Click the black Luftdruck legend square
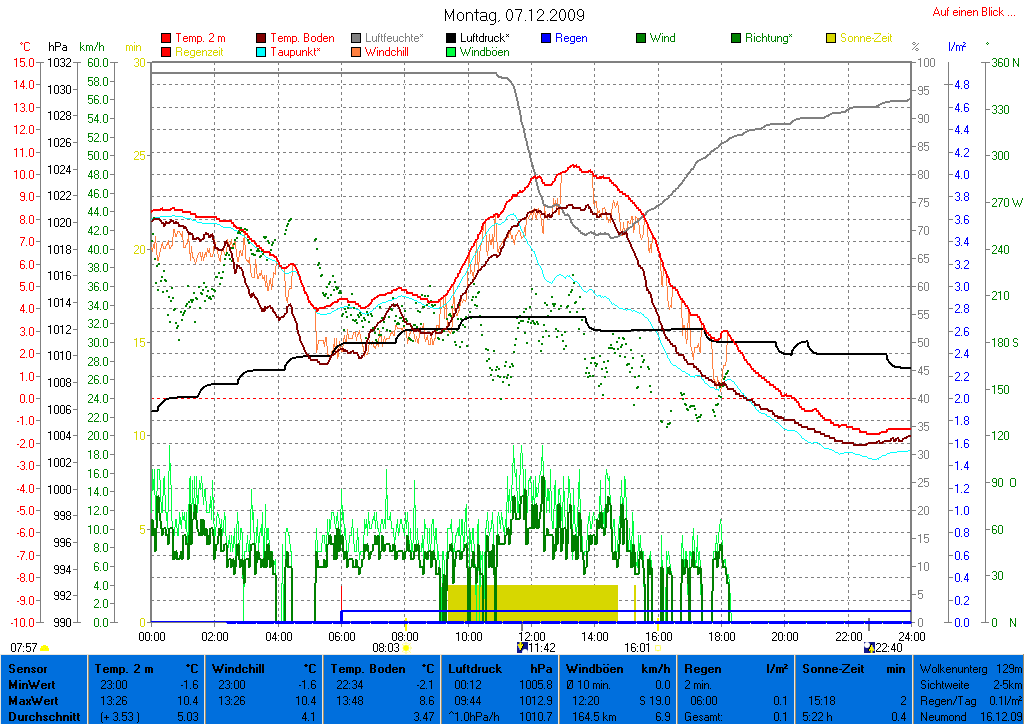Screen dimensions: 1024x724 pyautogui.click(x=451, y=39)
